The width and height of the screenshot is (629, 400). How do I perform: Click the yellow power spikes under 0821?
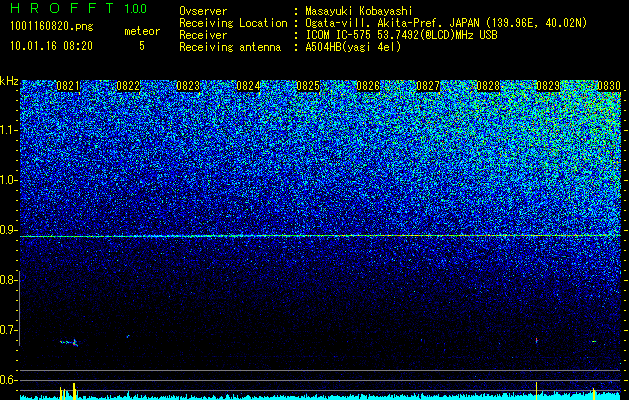68,391
